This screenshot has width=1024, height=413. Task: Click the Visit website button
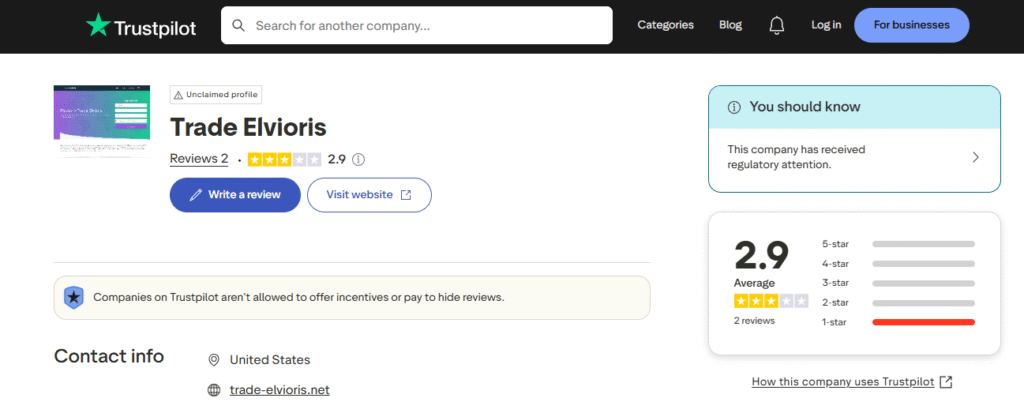coord(369,195)
